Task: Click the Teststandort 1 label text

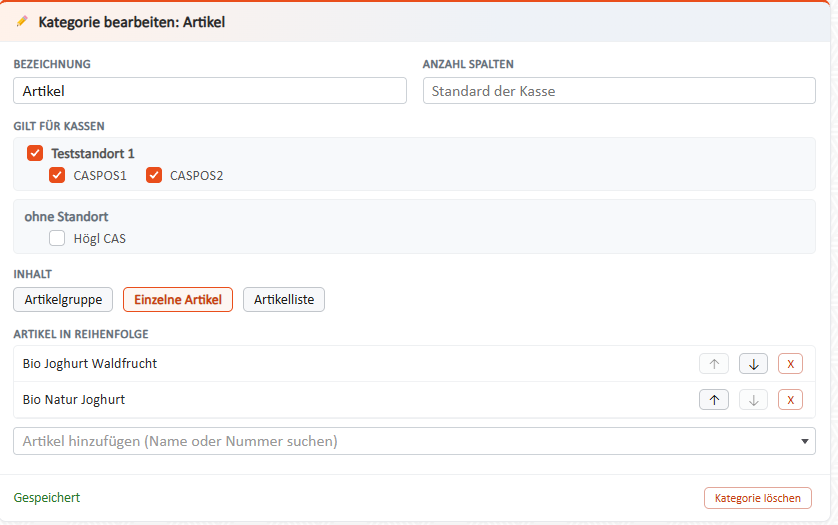Action: coord(93,154)
